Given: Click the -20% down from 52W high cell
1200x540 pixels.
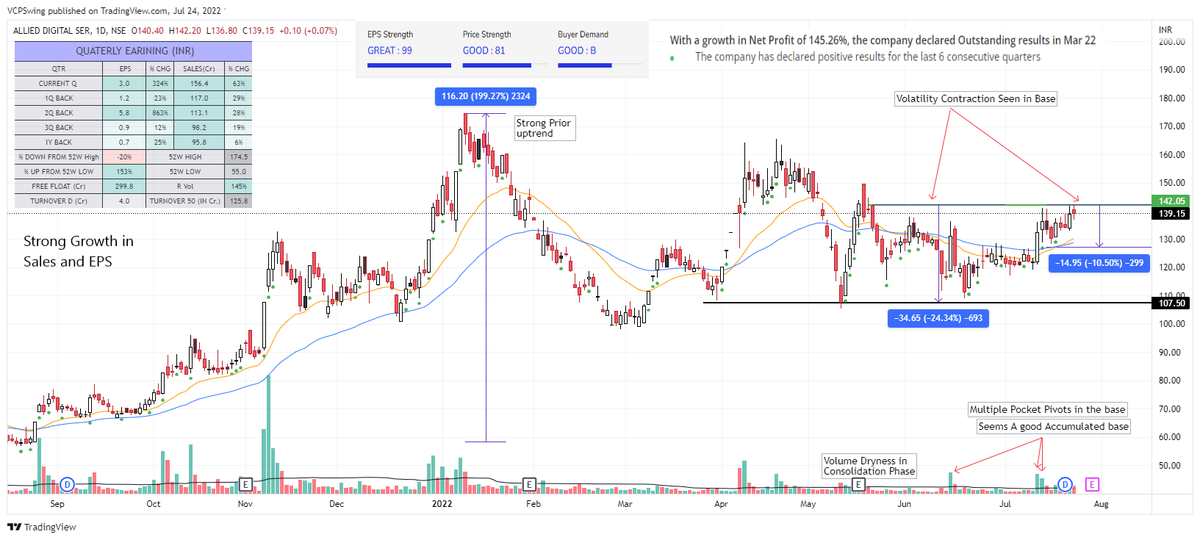Looking at the screenshot, I should click(123, 157).
